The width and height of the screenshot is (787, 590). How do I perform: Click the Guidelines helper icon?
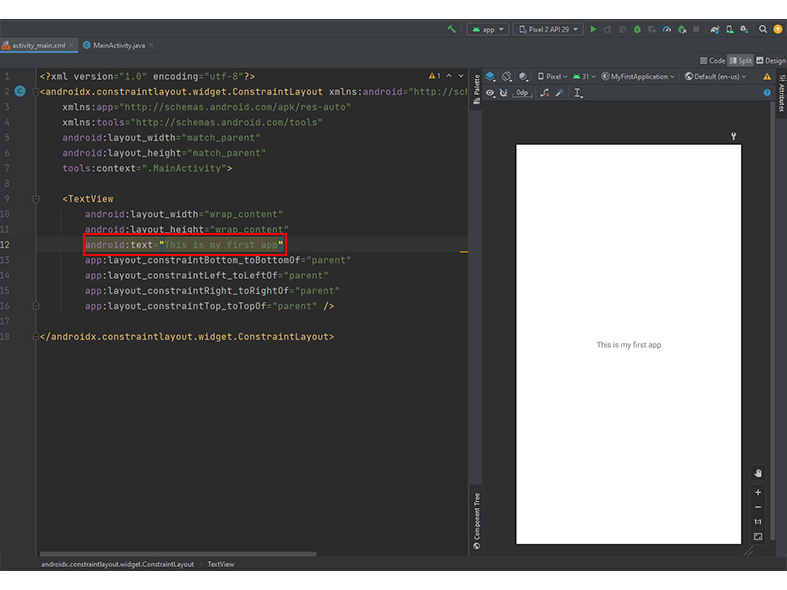578,93
